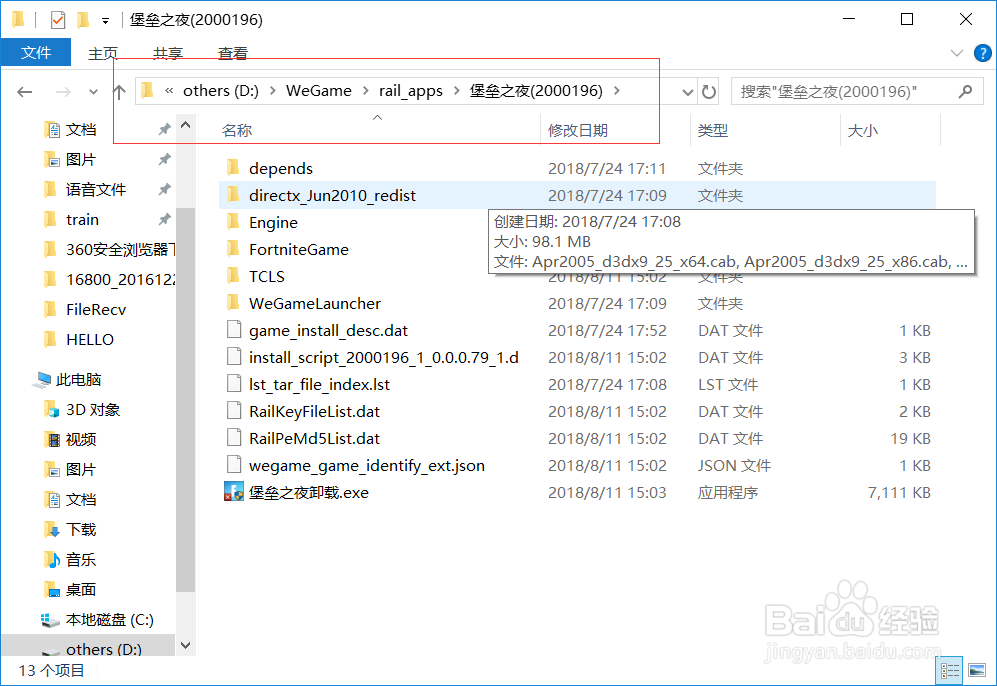The width and height of the screenshot is (997, 686).
Task: Select the WeGameLauncher folder
Action: tap(315, 303)
